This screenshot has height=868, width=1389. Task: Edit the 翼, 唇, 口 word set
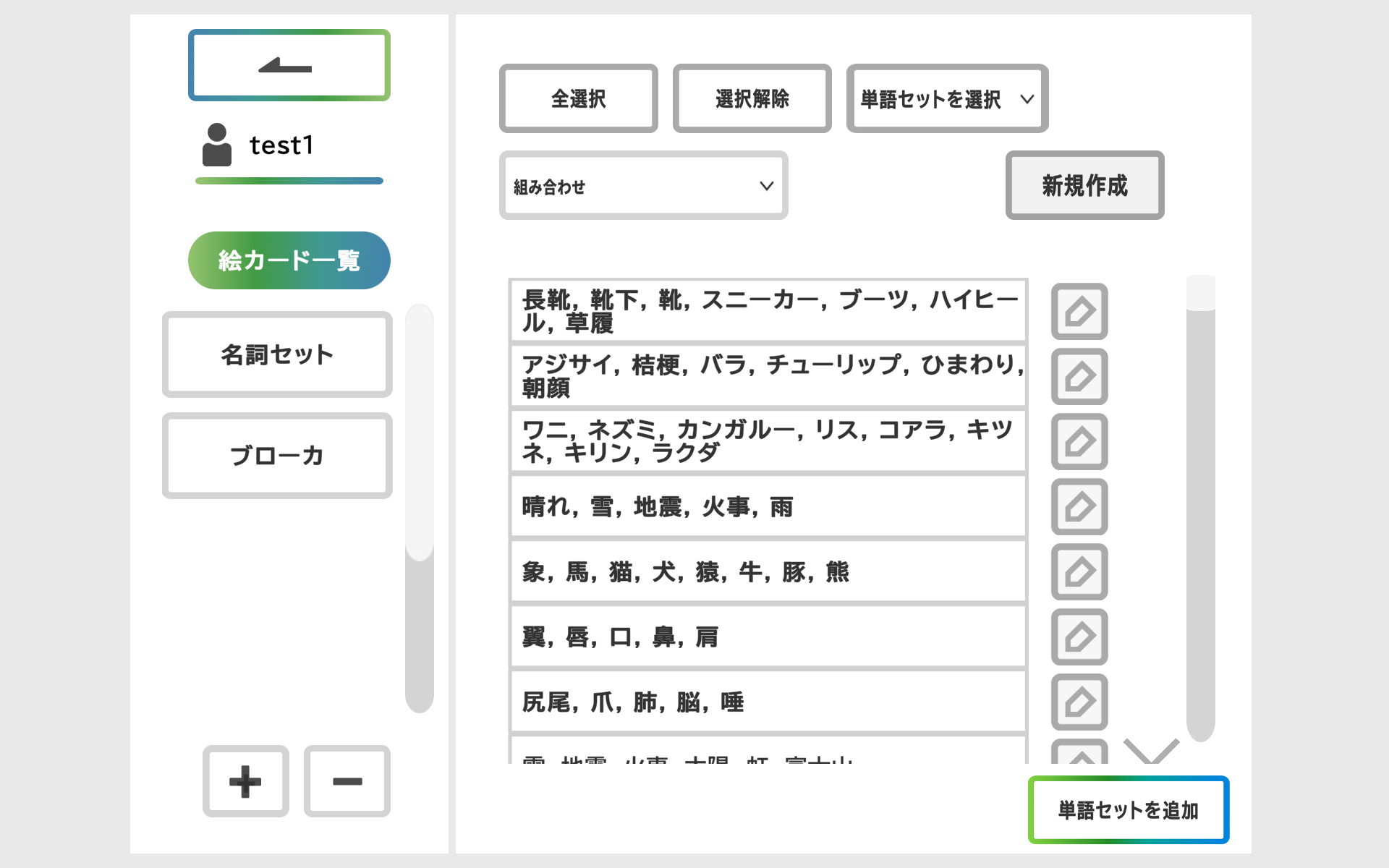click(1079, 637)
